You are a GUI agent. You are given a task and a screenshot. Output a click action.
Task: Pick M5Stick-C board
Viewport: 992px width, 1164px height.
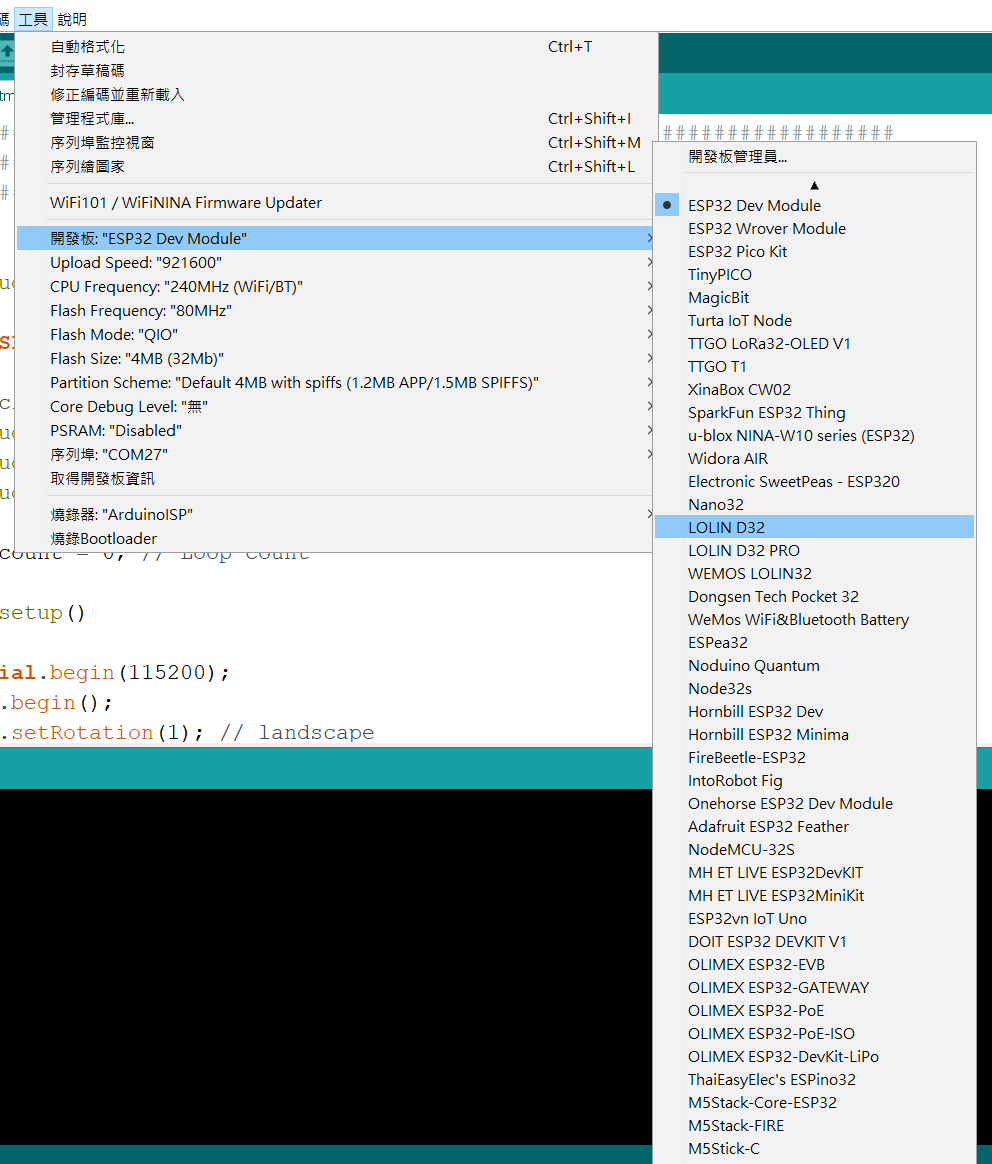coord(815,1149)
